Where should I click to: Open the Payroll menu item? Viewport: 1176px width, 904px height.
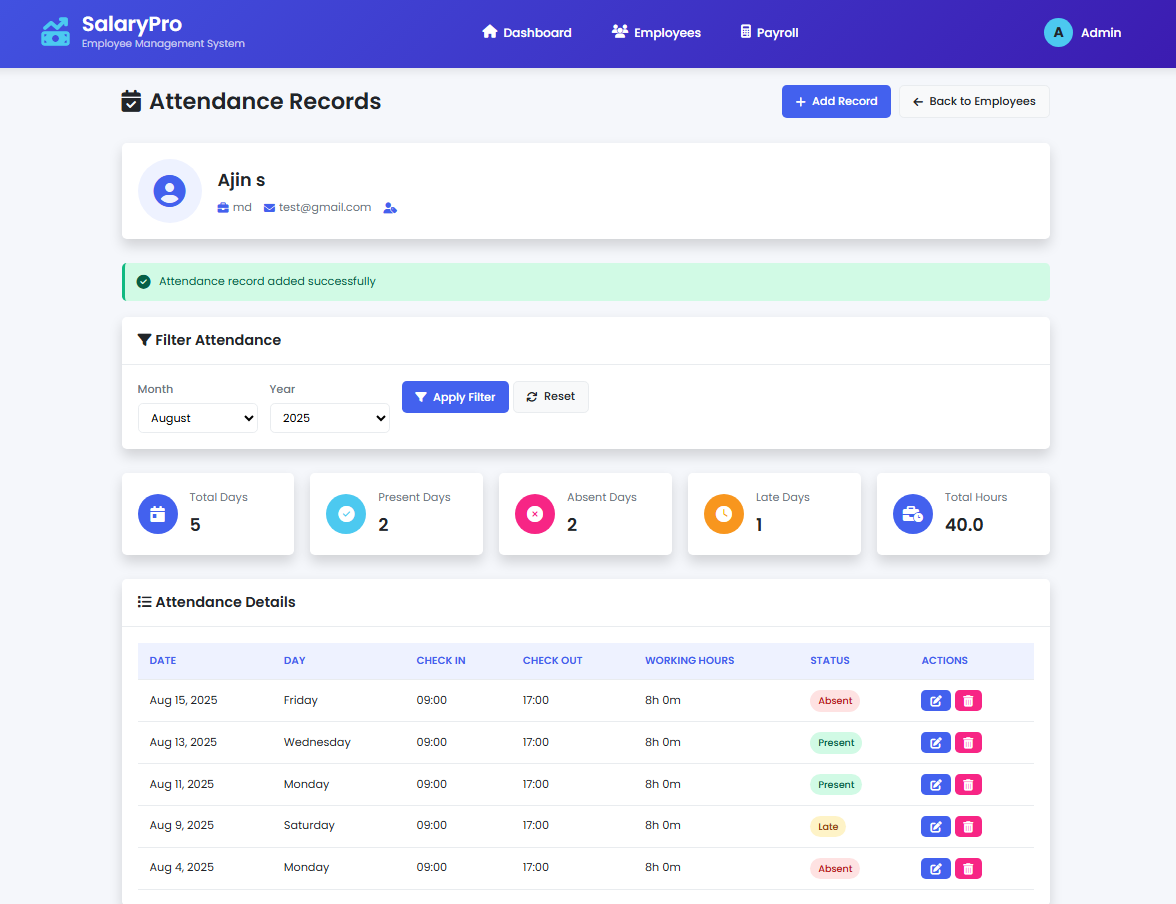coord(769,33)
